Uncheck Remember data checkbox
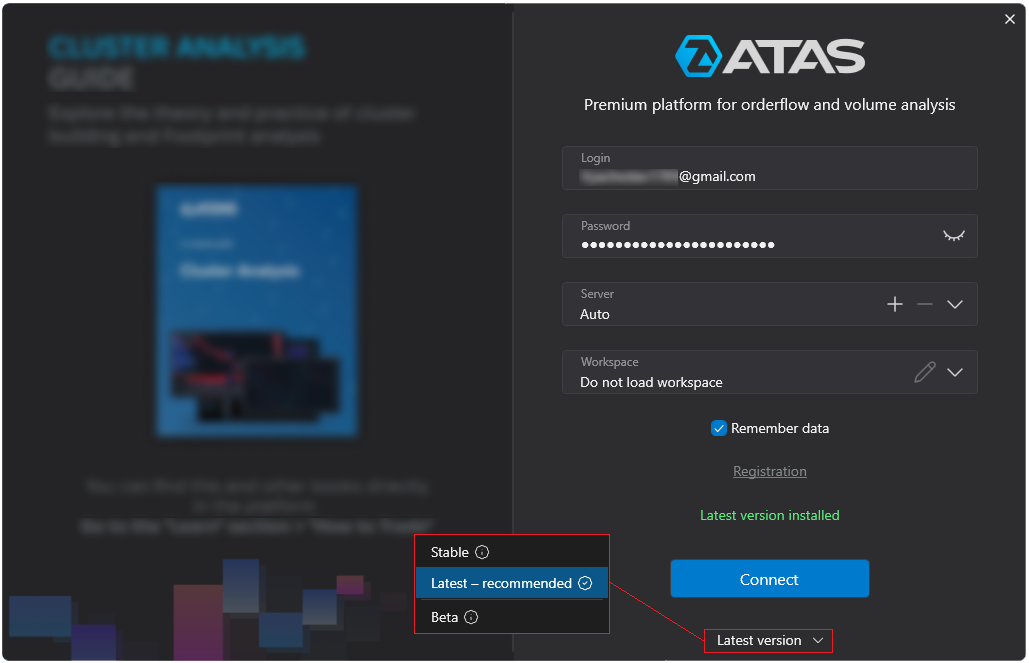Image resolution: width=1029 pixels, height=663 pixels. pos(719,428)
